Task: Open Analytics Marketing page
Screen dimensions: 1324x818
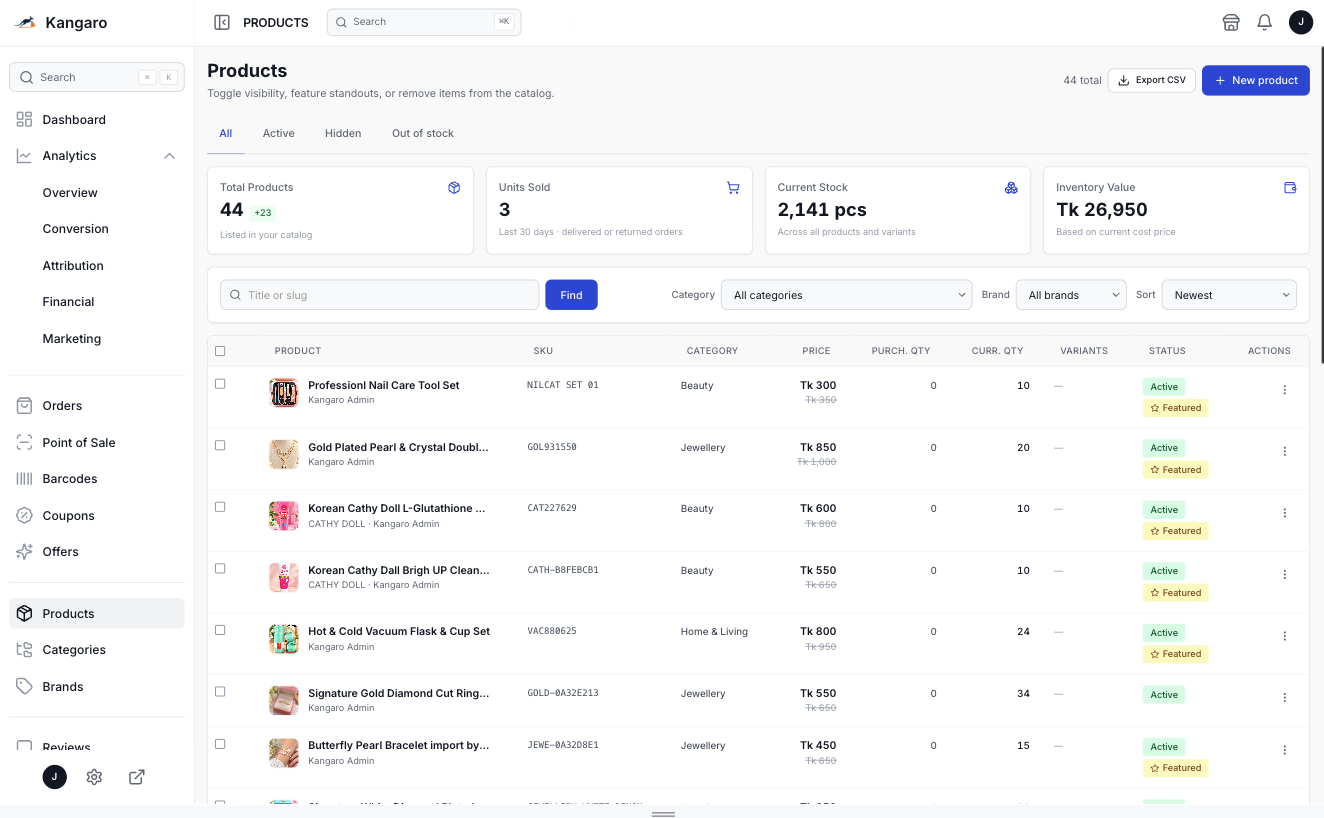Action: pyautogui.click(x=71, y=338)
